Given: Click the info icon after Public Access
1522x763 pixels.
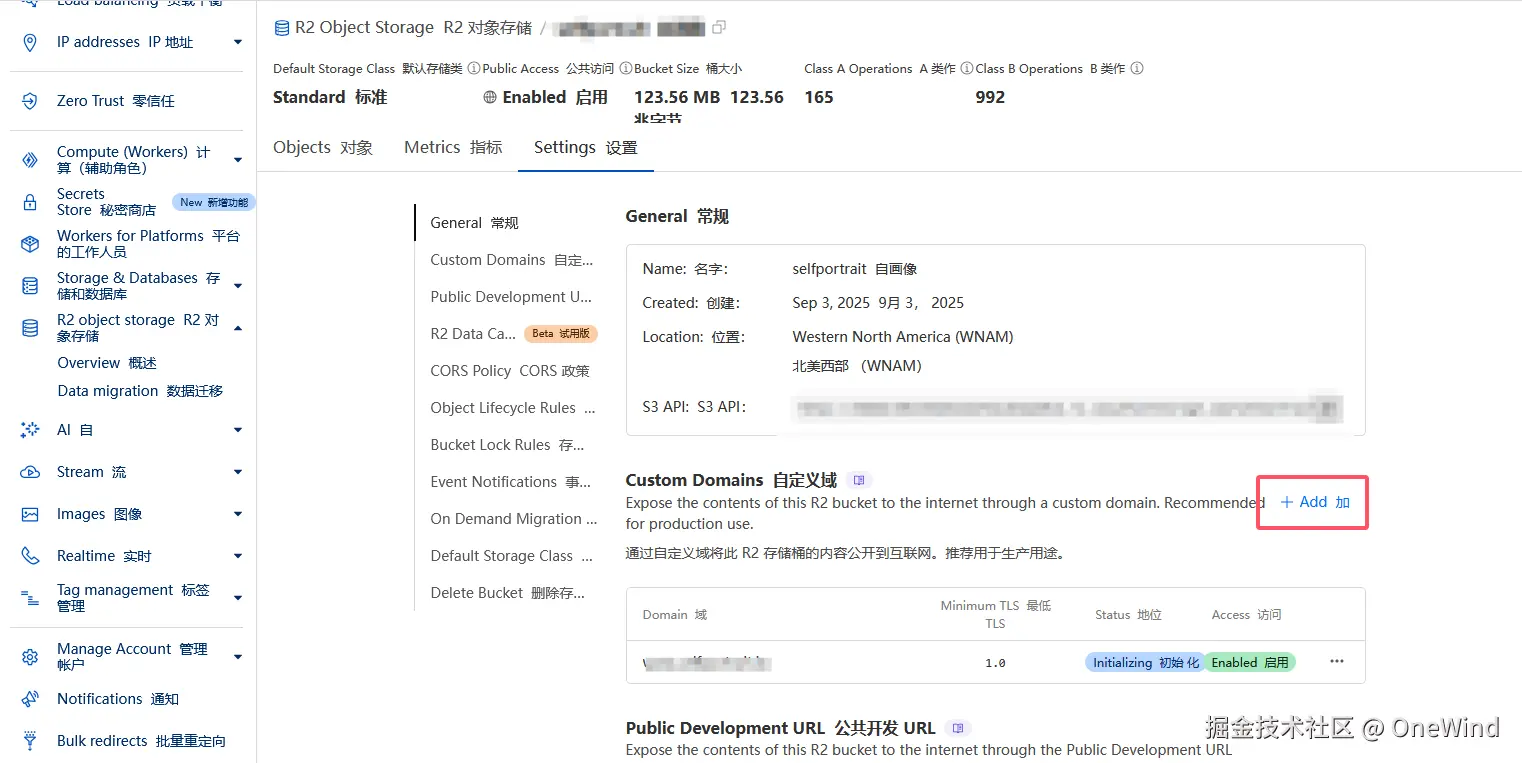Looking at the screenshot, I should point(625,69).
